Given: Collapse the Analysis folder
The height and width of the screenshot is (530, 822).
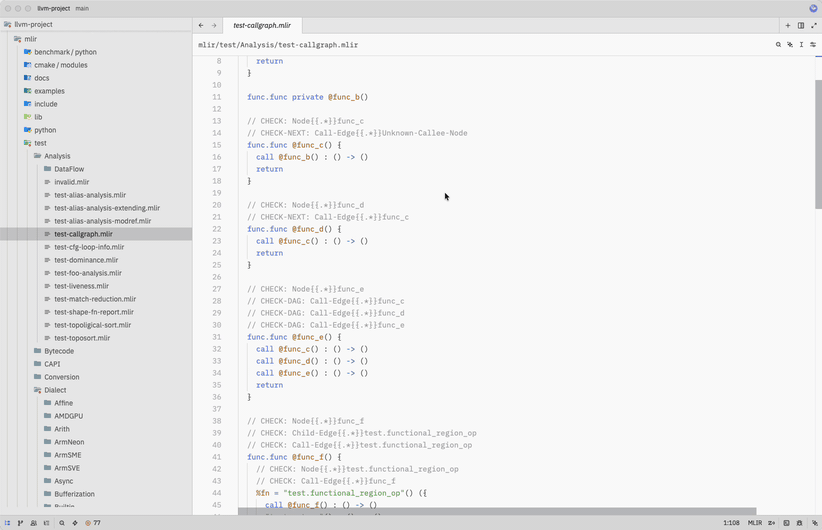Looking at the screenshot, I should click(x=57, y=156).
